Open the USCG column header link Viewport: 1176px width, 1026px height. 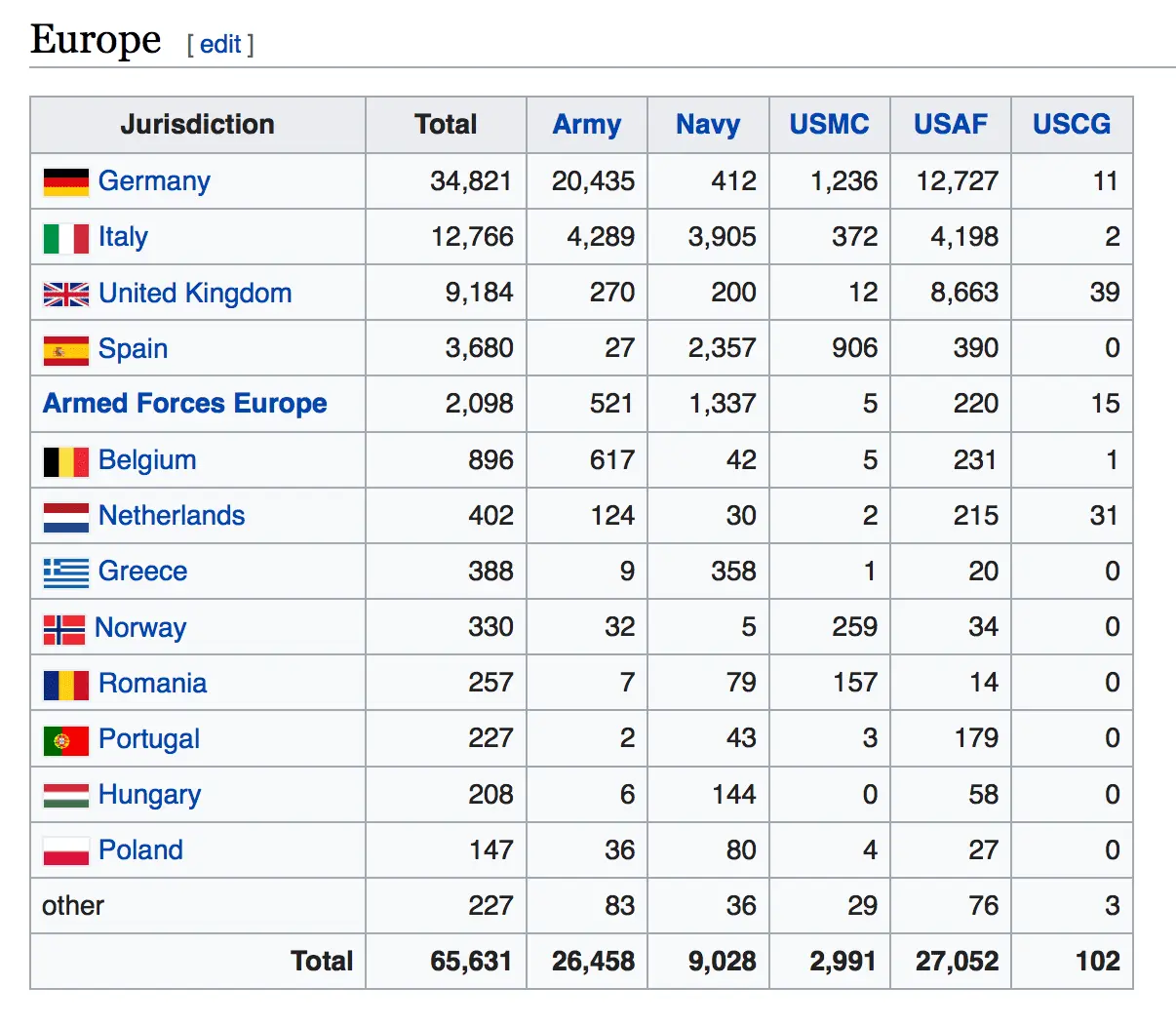[1071, 124]
